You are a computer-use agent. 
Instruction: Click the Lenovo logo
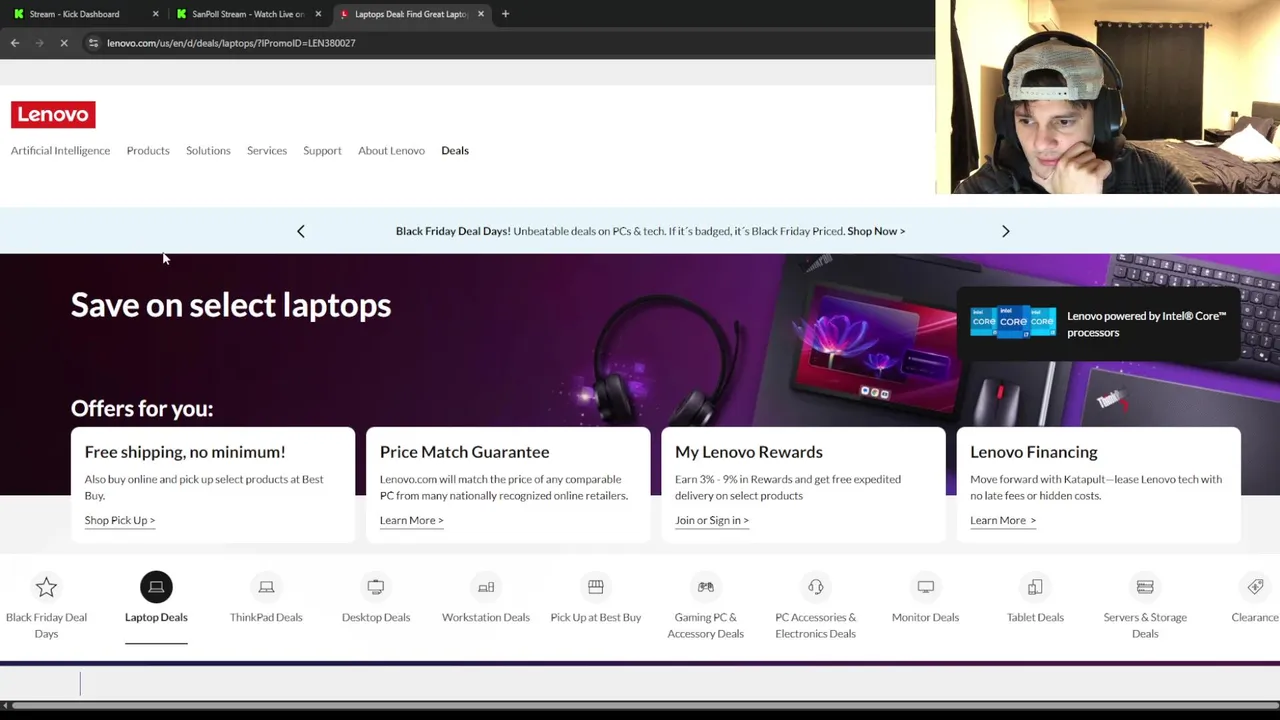53,115
